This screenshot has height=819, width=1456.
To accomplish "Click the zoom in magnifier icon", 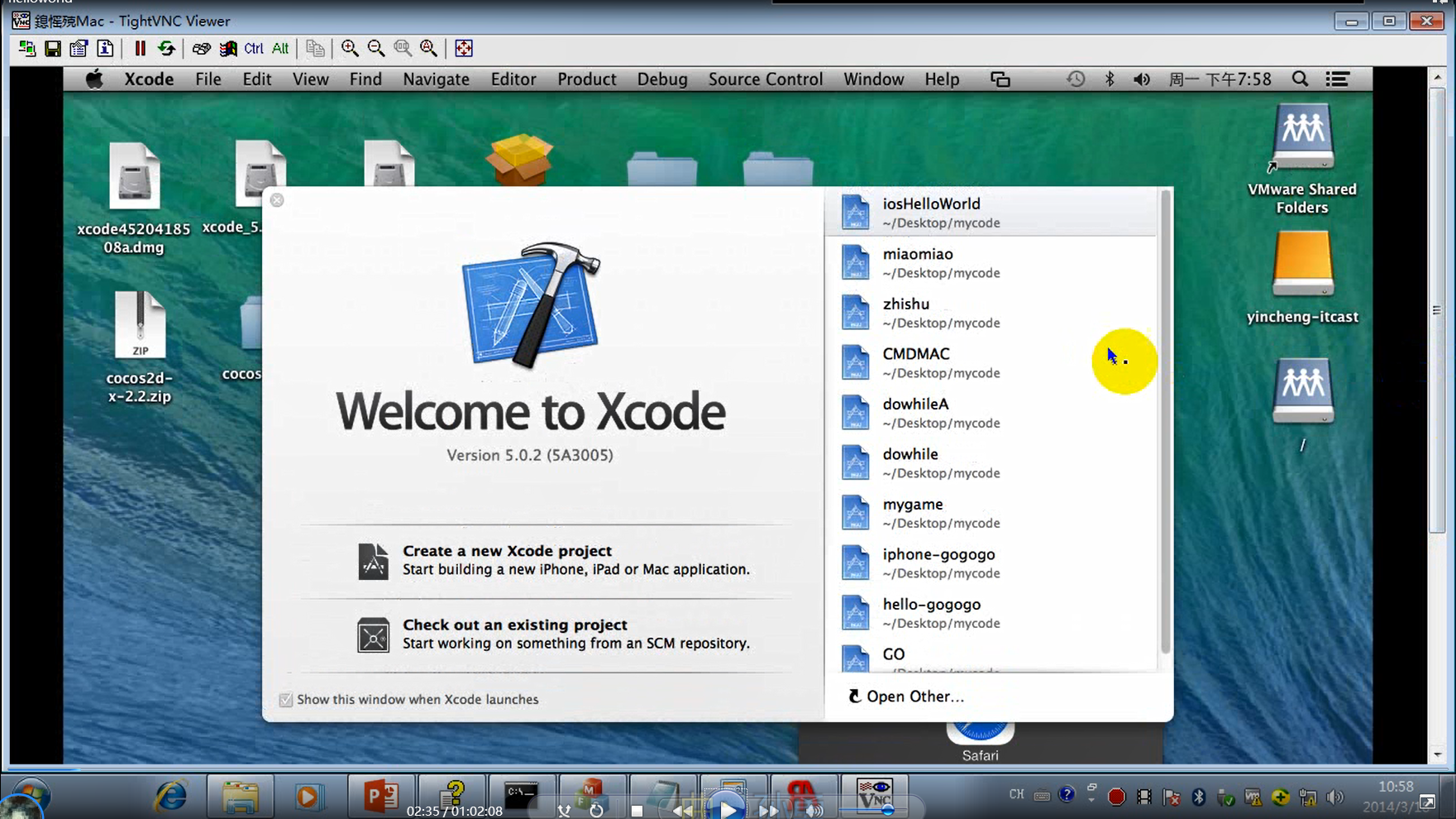I will [x=350, y=49].
